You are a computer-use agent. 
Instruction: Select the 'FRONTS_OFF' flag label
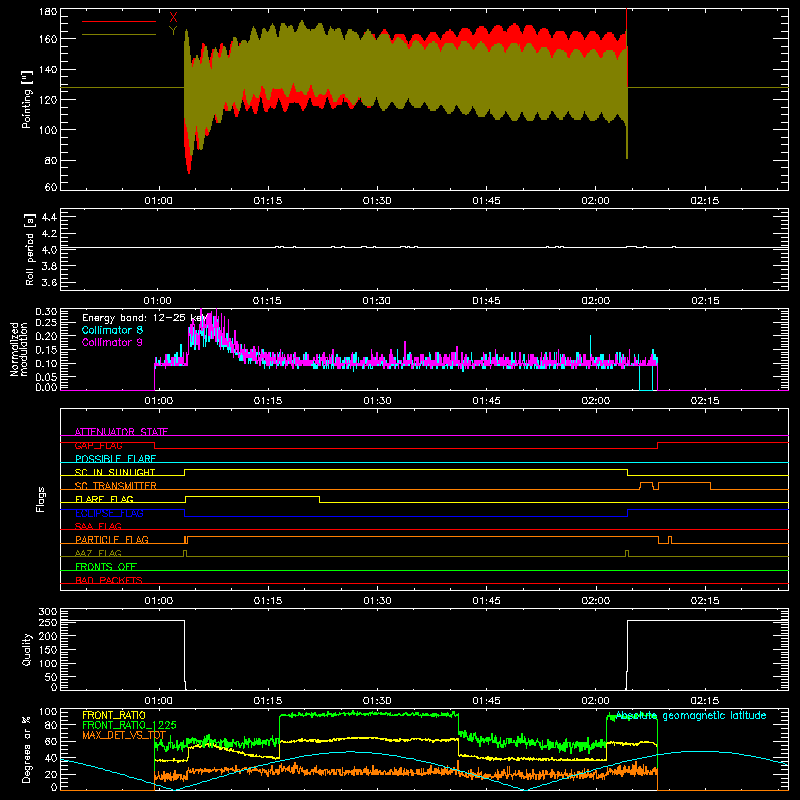coord(106,566)
